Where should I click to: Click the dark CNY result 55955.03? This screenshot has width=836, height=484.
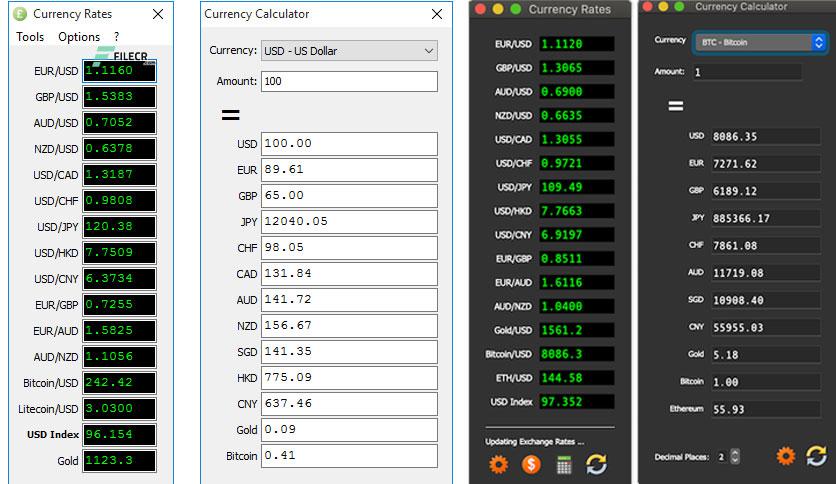click(x=766, y=327)
